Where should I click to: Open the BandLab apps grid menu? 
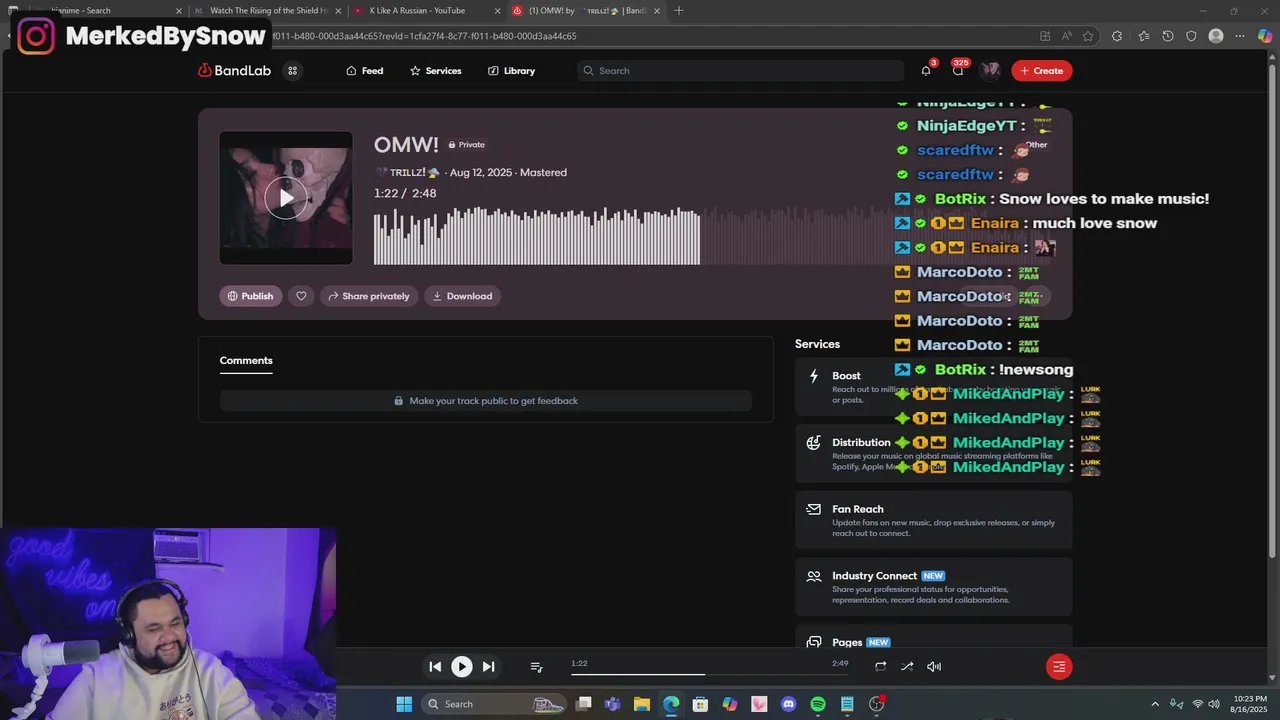click(292, 71)
